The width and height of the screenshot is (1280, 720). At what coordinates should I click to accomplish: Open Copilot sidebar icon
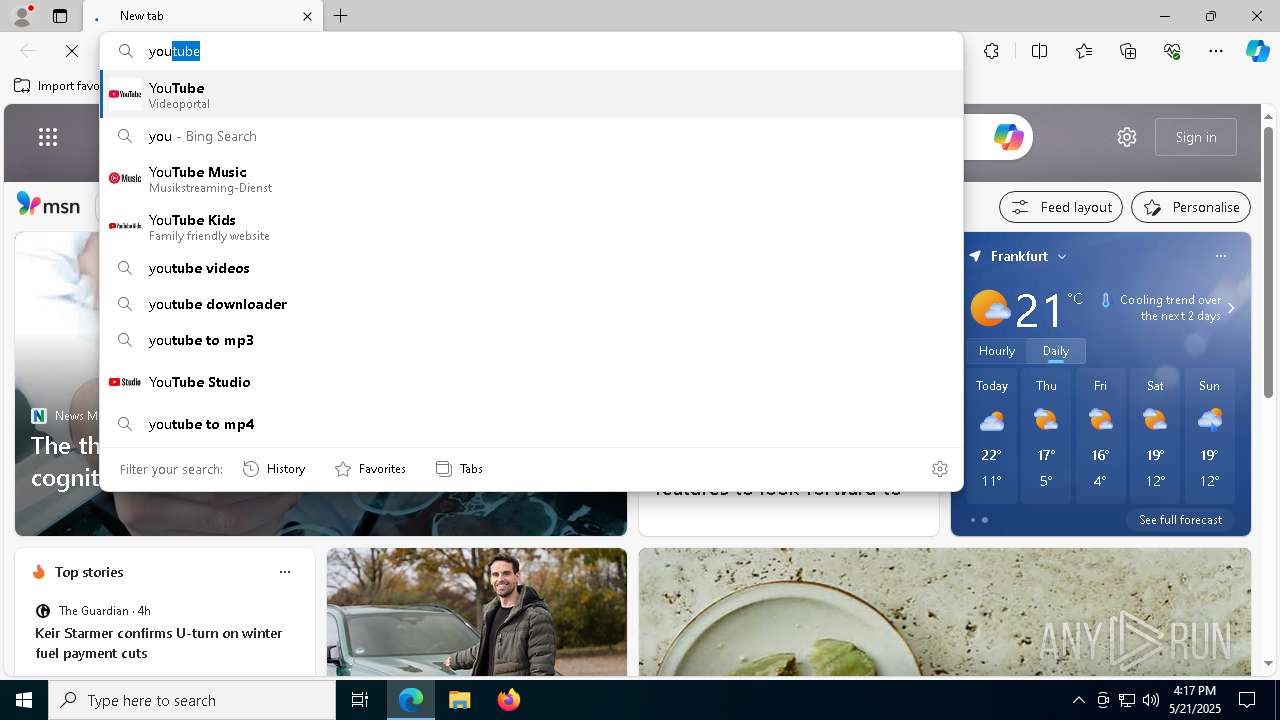click(1257, 51)
